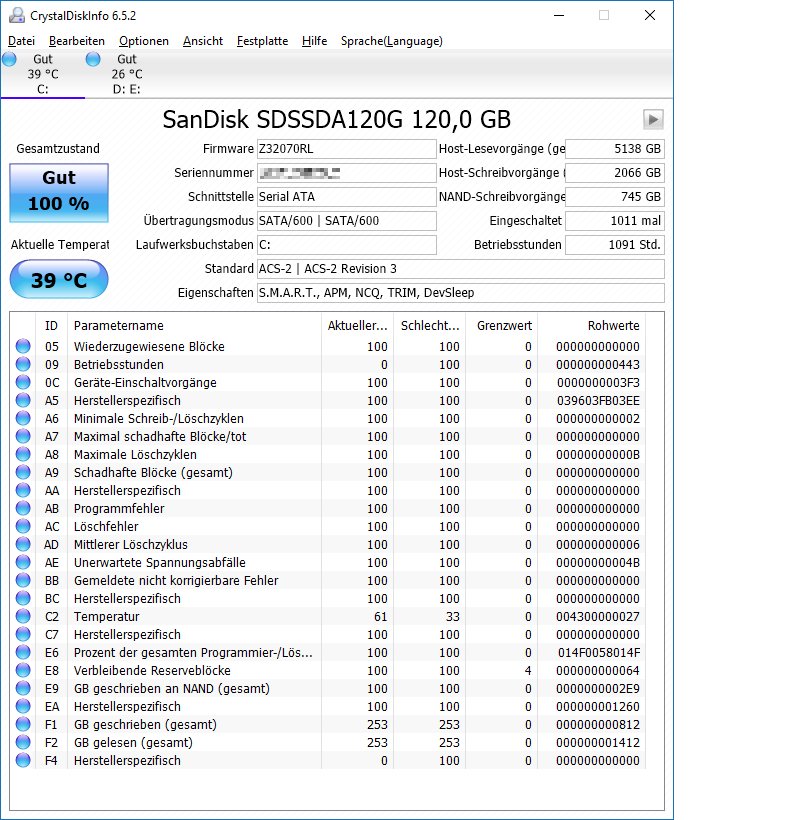Select raw value 039603FB03EE
This screenshot has height=820, width=800.
pyautogui.click(x=598, y=401)
